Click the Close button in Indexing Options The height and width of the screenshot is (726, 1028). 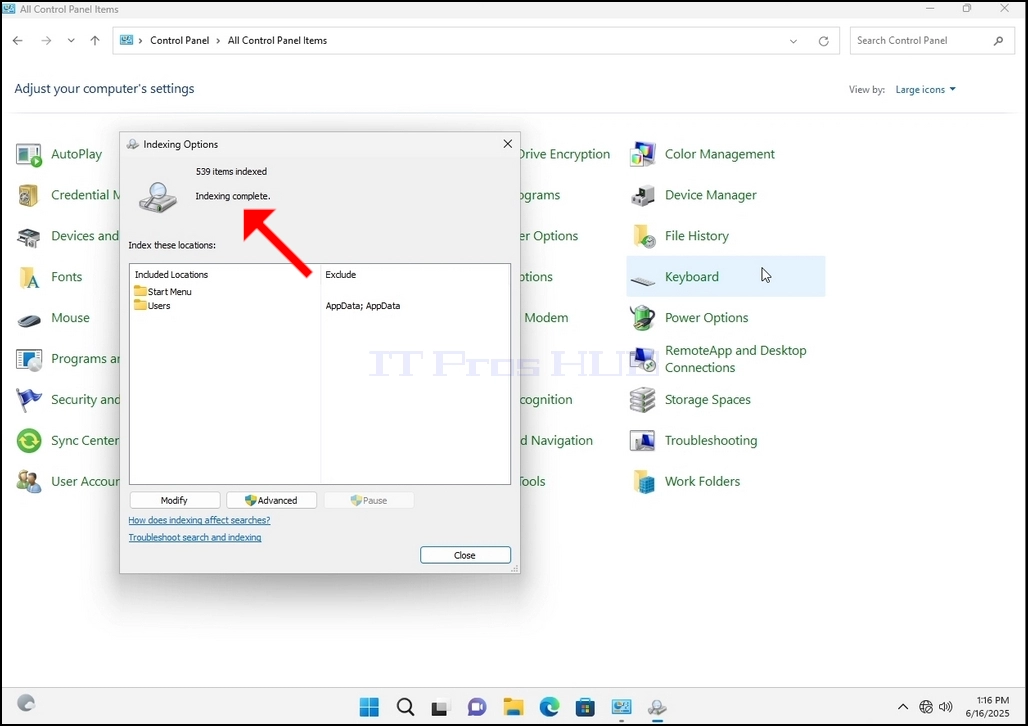pos(465,555)
